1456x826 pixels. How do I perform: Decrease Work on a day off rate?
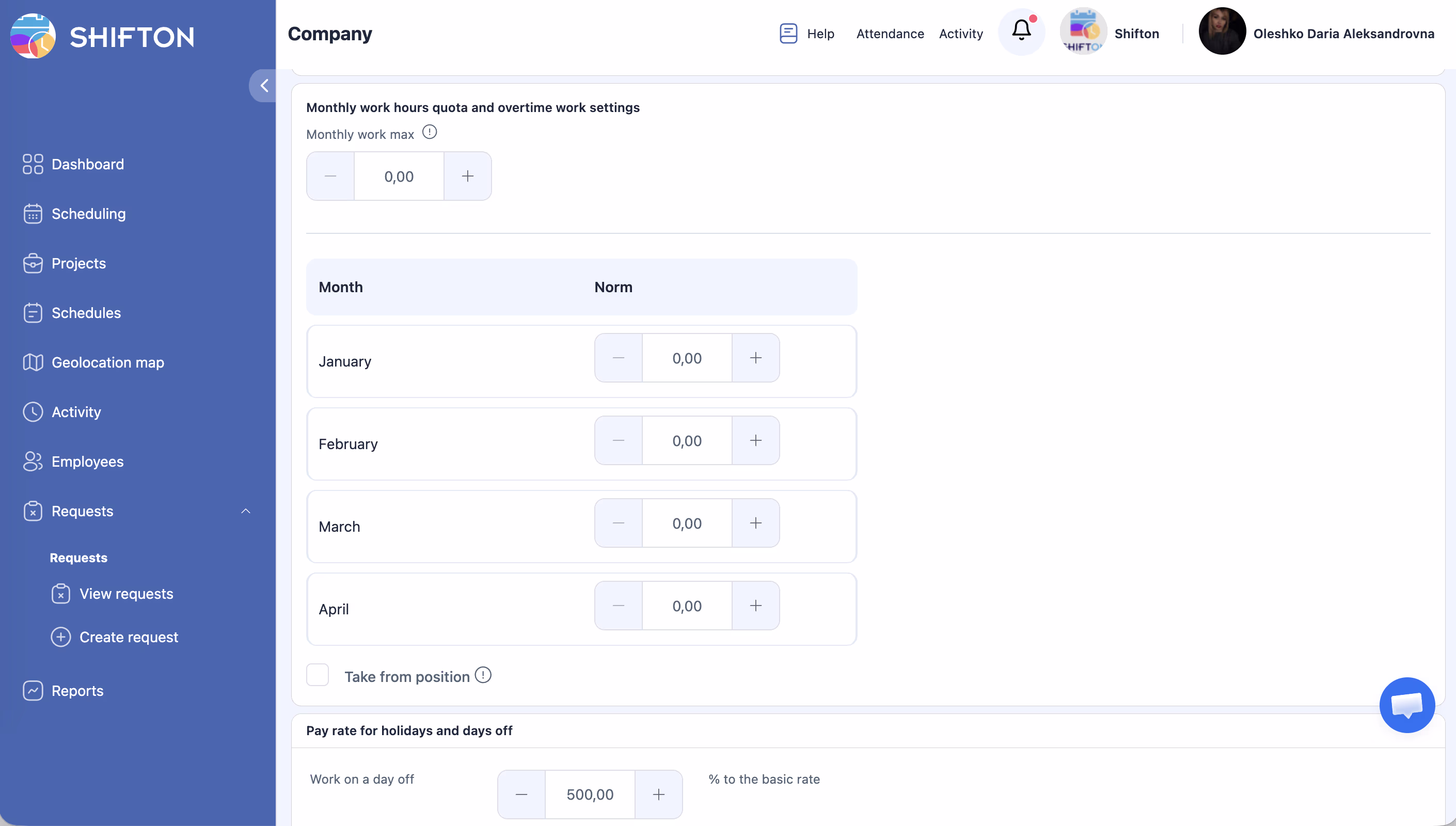(521, 794)
